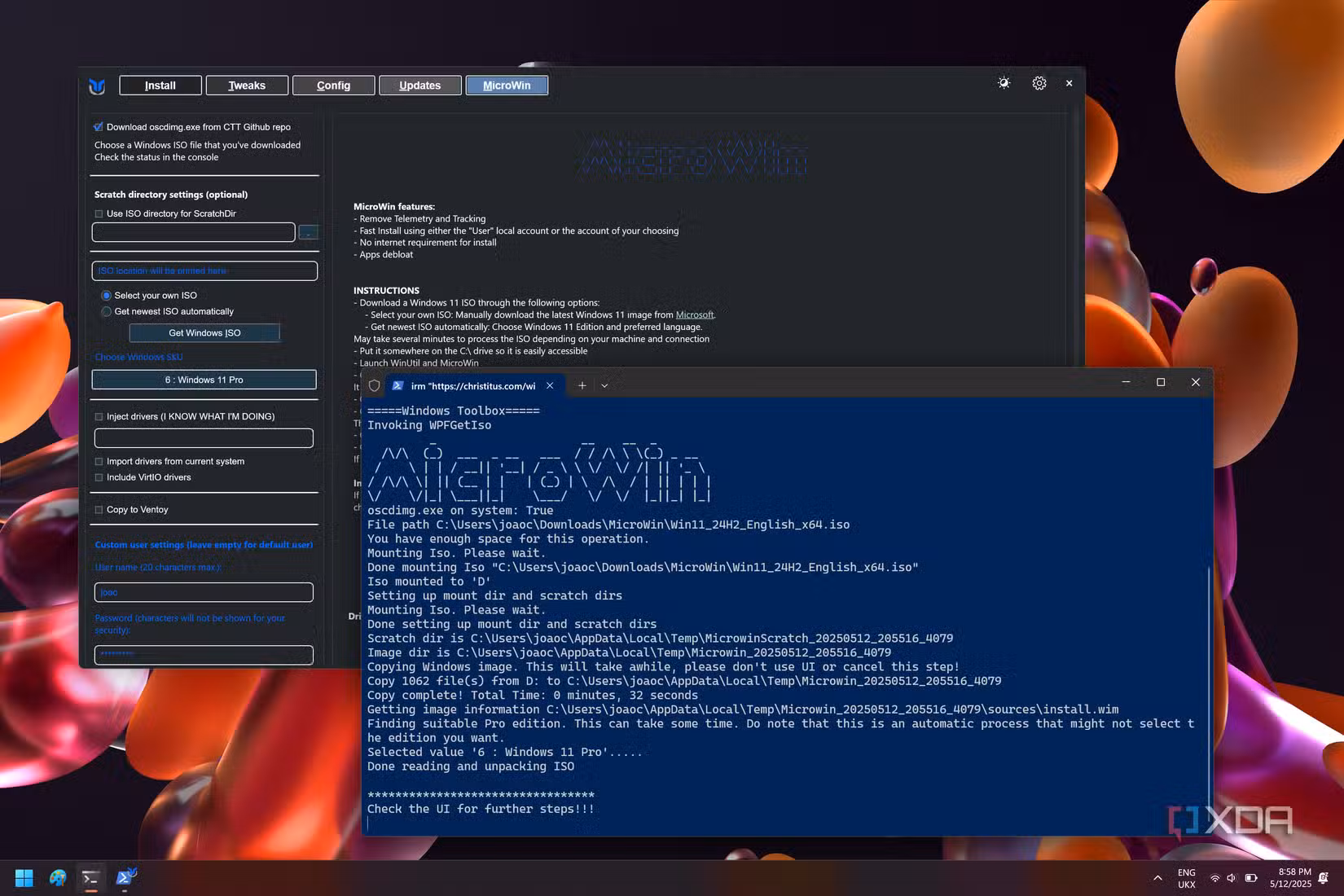Click the Wi-Fi network tray icon

[1214, 878]
